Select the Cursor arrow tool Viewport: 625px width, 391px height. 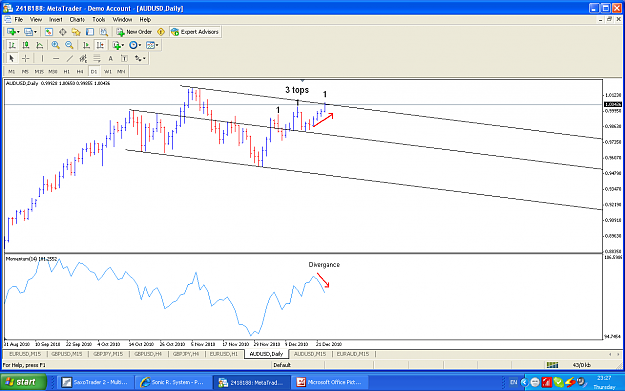tap(12, 59)
